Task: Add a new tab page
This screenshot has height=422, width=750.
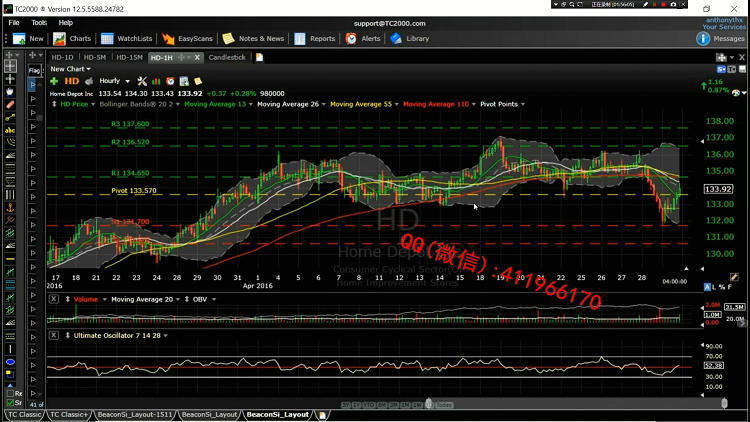Action: [259, 57]
